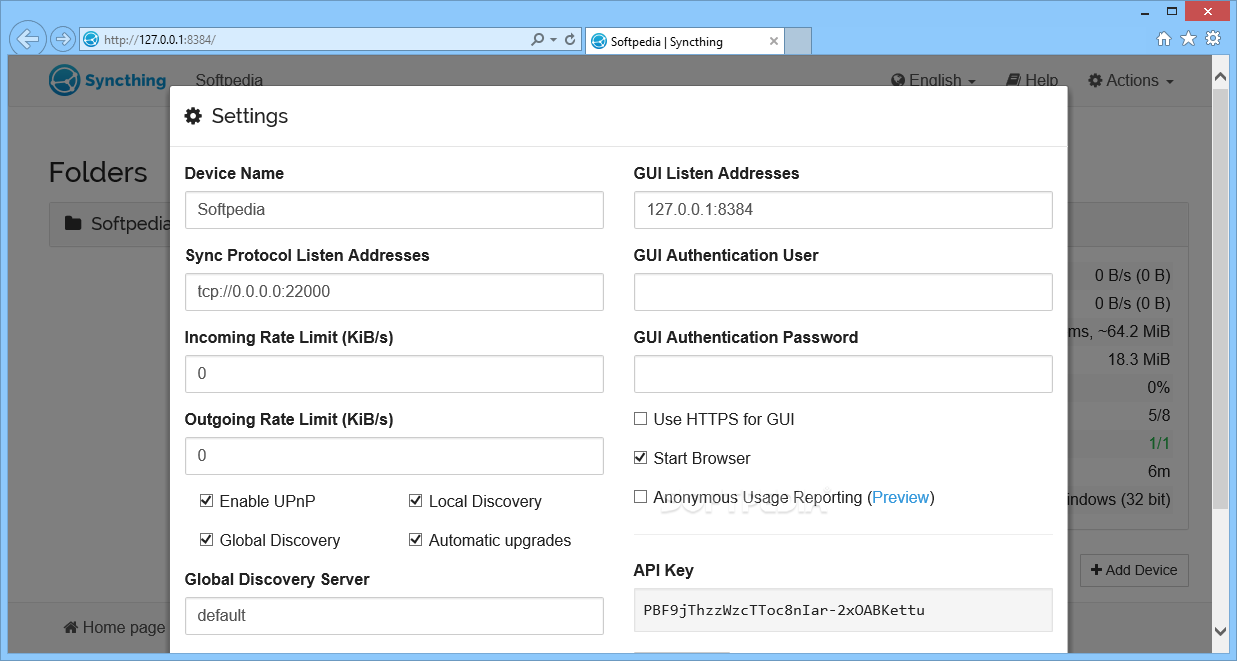Click the Global Discovery Server field

(394, 616)
